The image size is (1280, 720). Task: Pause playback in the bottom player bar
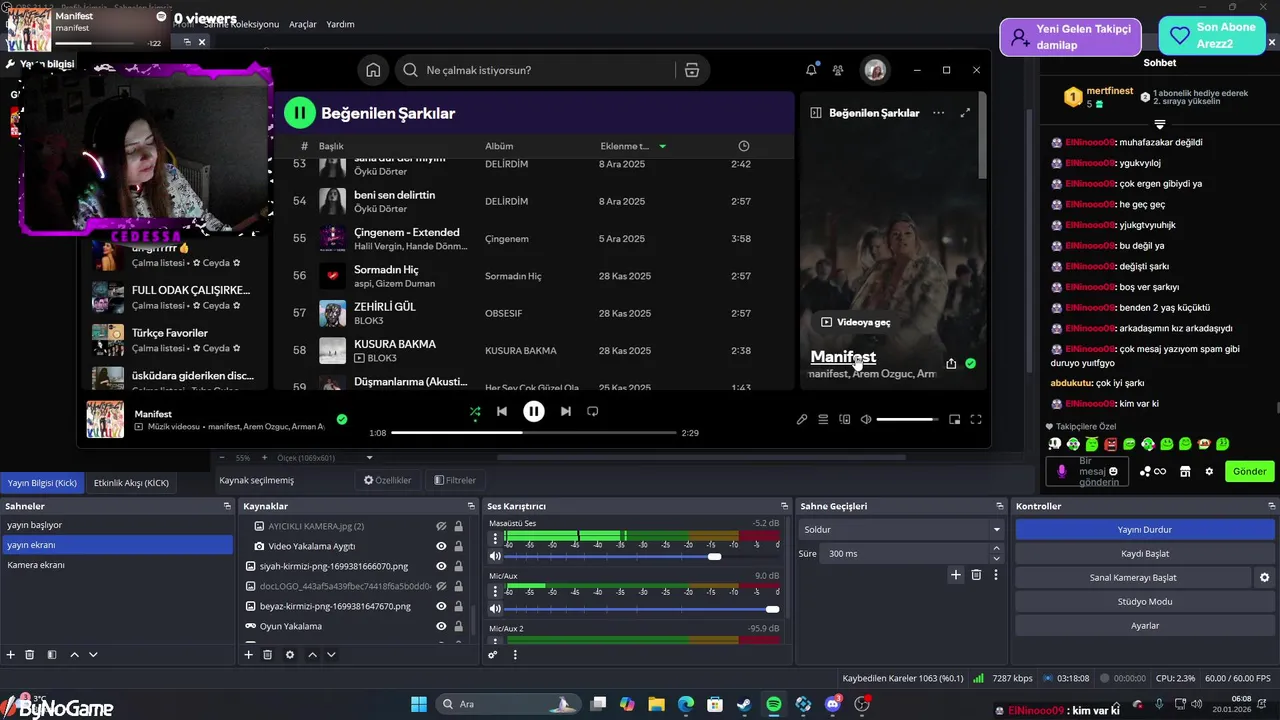[534, 411]
